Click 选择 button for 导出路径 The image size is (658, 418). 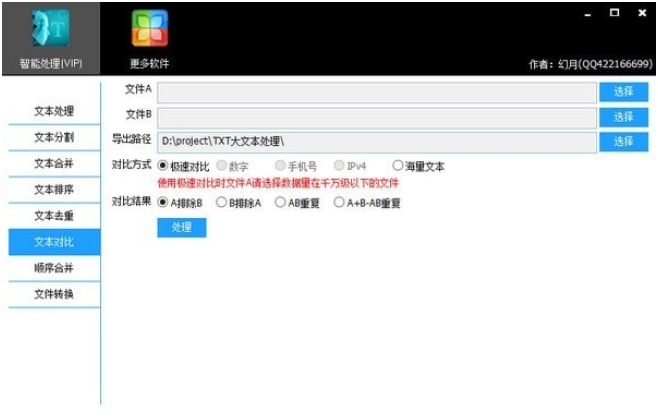point(624,142)
